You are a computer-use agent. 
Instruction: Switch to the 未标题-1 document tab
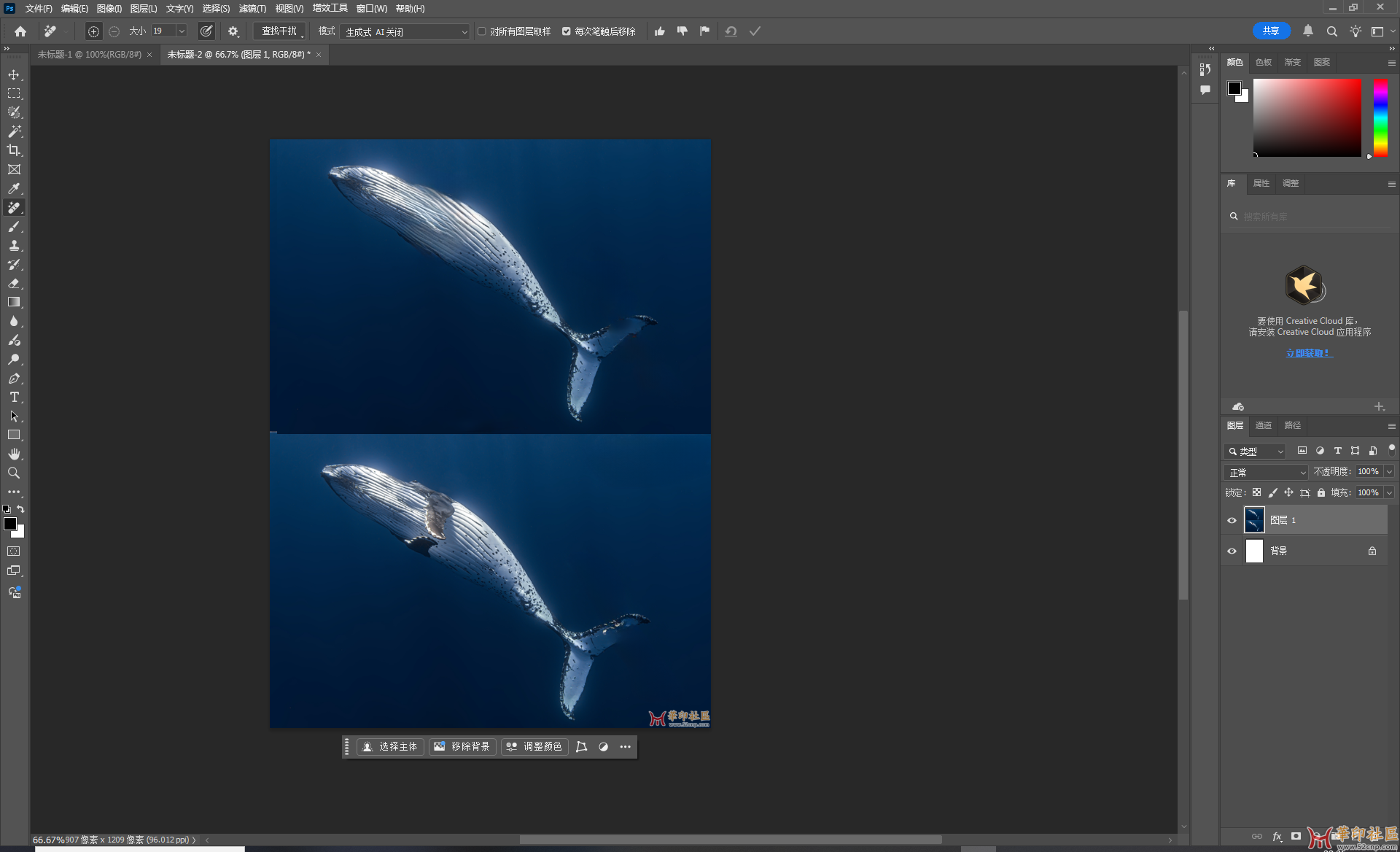point(89,55)
